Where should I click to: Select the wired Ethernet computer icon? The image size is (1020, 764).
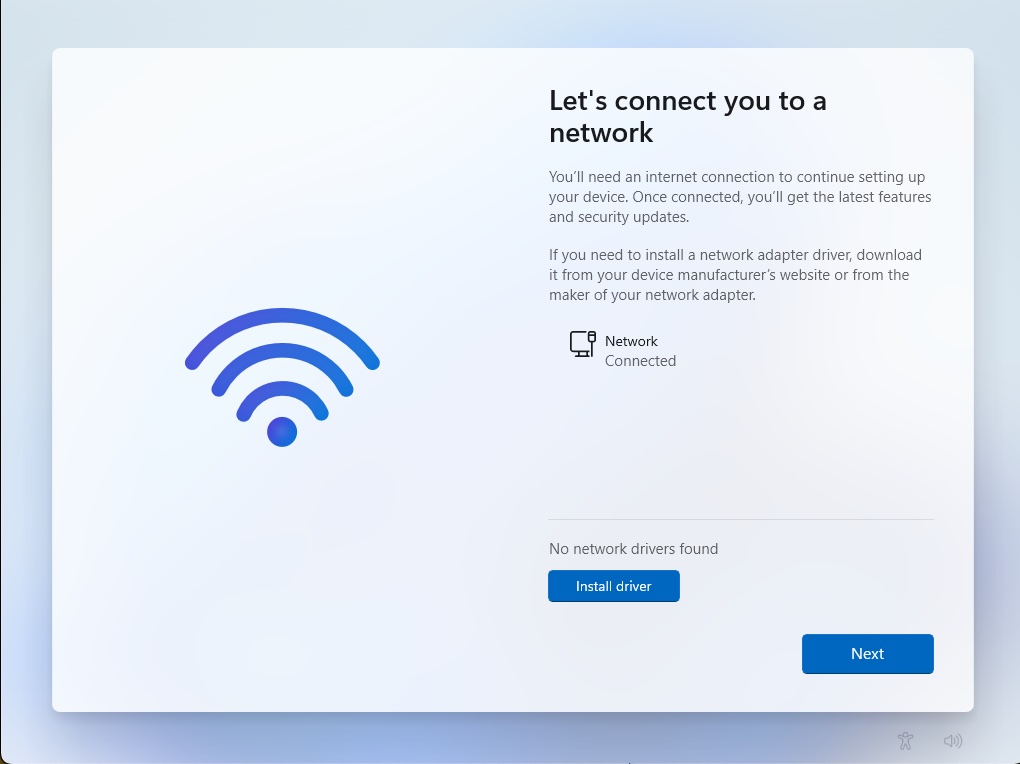tap(583, 344)
